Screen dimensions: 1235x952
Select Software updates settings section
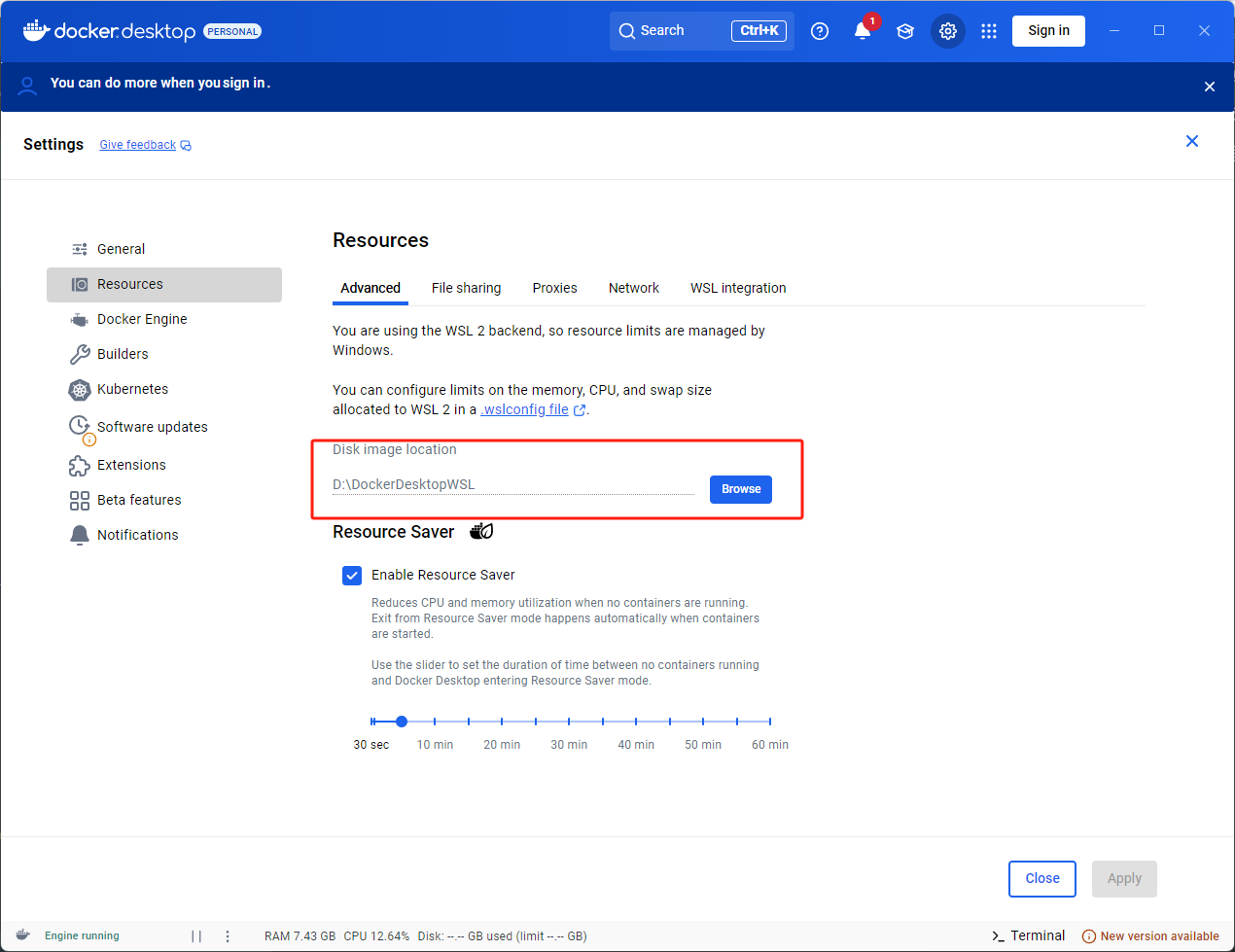click(x=164, y=428)
